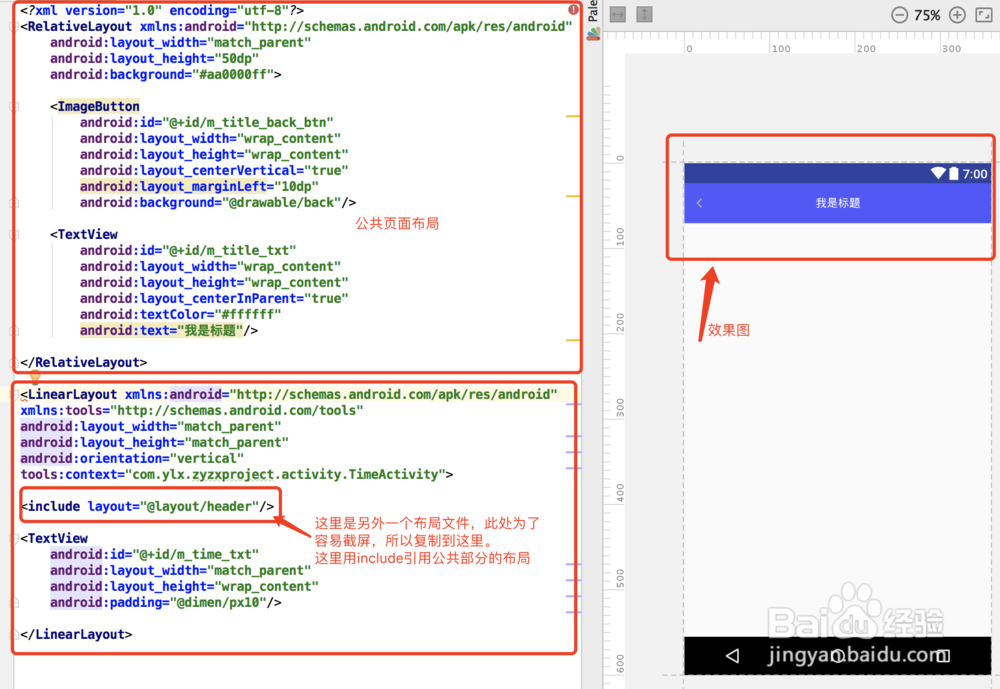Click the android:padding="@dimen/px10" line

[x=166, y=602]
